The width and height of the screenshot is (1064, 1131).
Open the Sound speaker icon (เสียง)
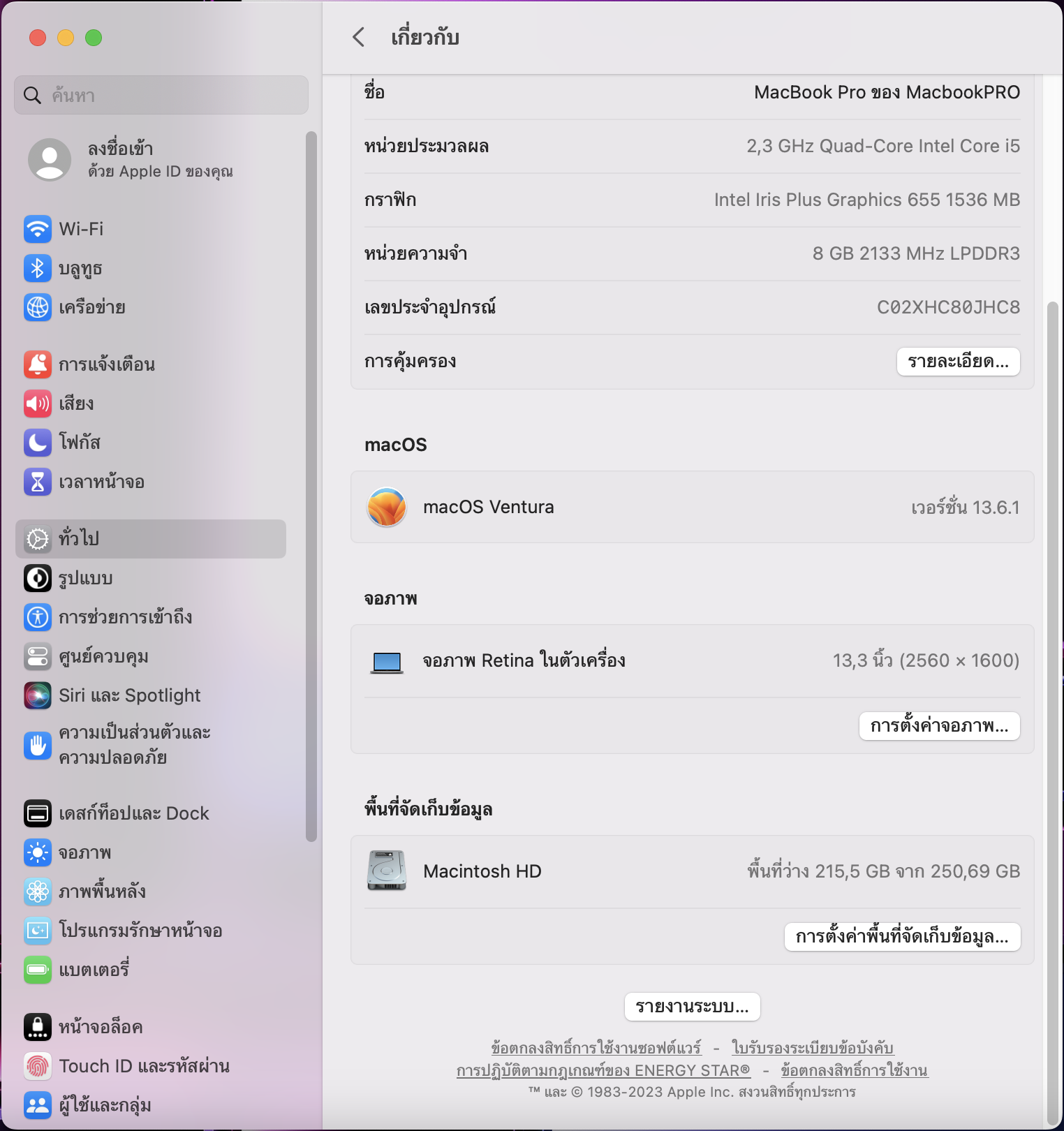point(38,404)
